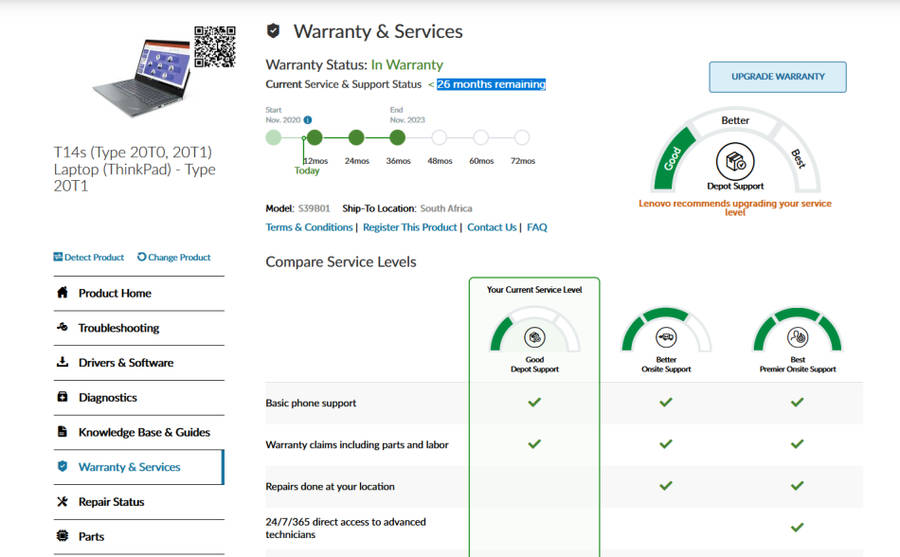The width and height of the screenshot is (900, 557).
Task: Click the QR code image
Action: pyautogui.click(x=215, y=47)
